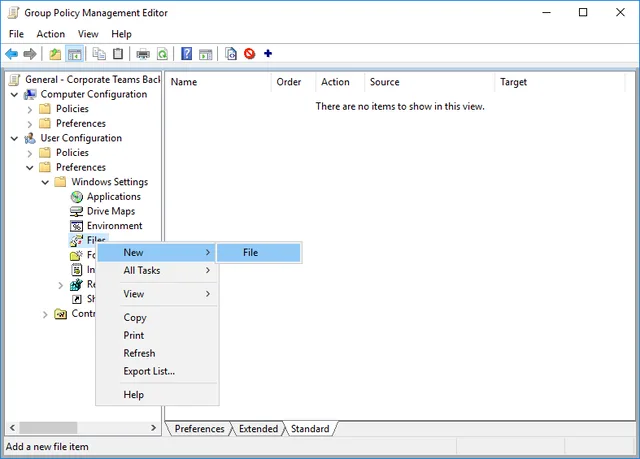Screen dimensions: 640x459
Task: Expand the Registry node chevron
Action: [60, 285]
